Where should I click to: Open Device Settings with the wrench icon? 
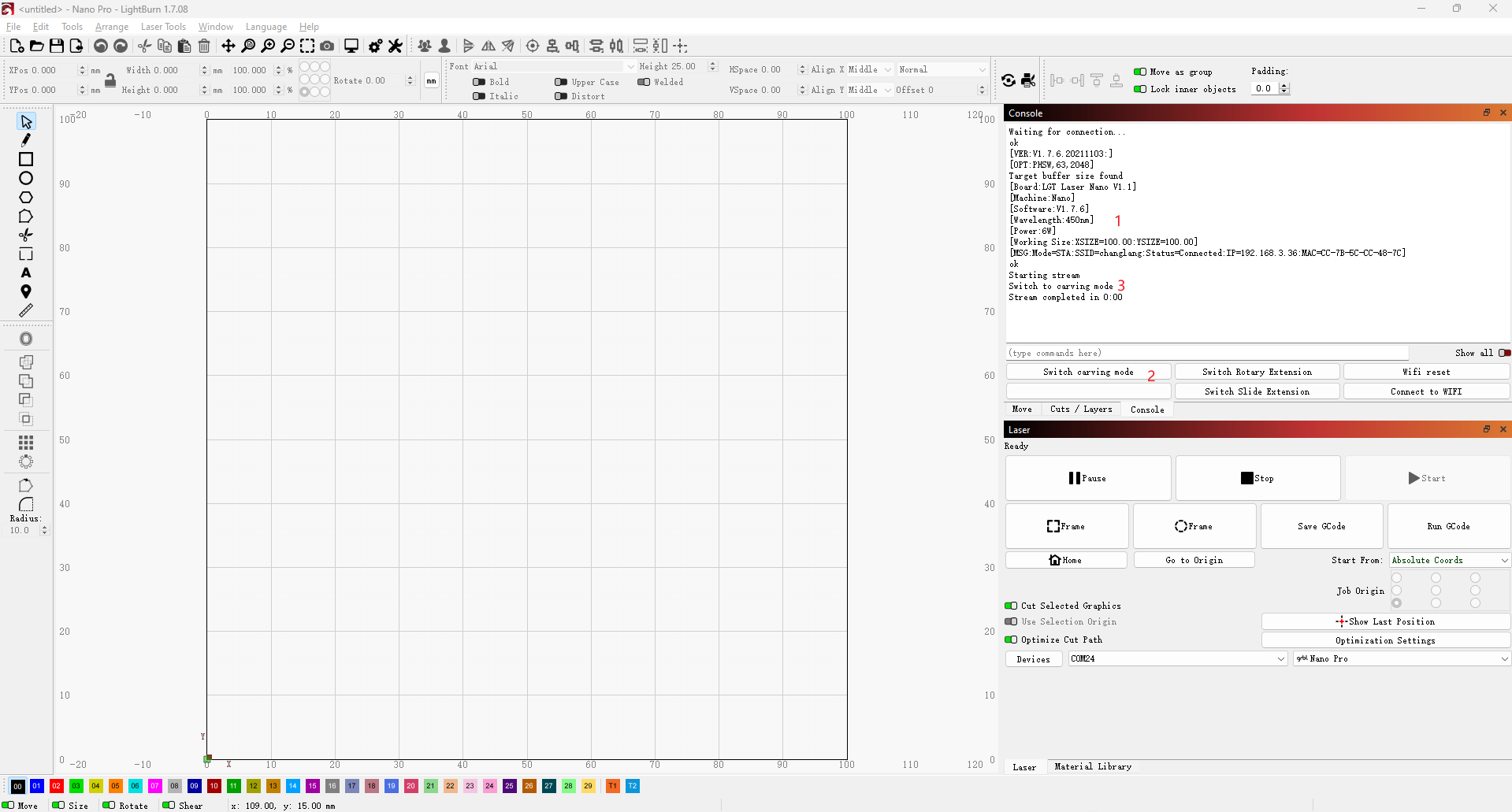pos(395,46)
